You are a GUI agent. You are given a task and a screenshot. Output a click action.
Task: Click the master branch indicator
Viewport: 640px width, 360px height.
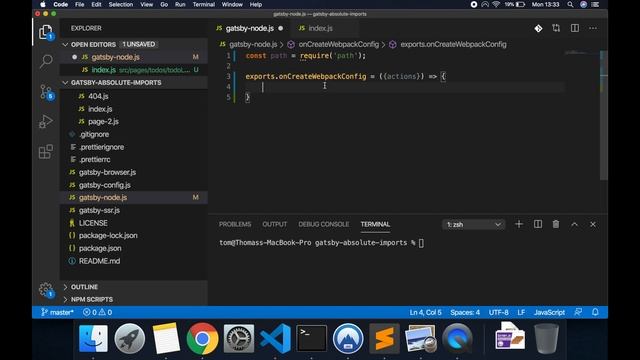tap(57, 312)
